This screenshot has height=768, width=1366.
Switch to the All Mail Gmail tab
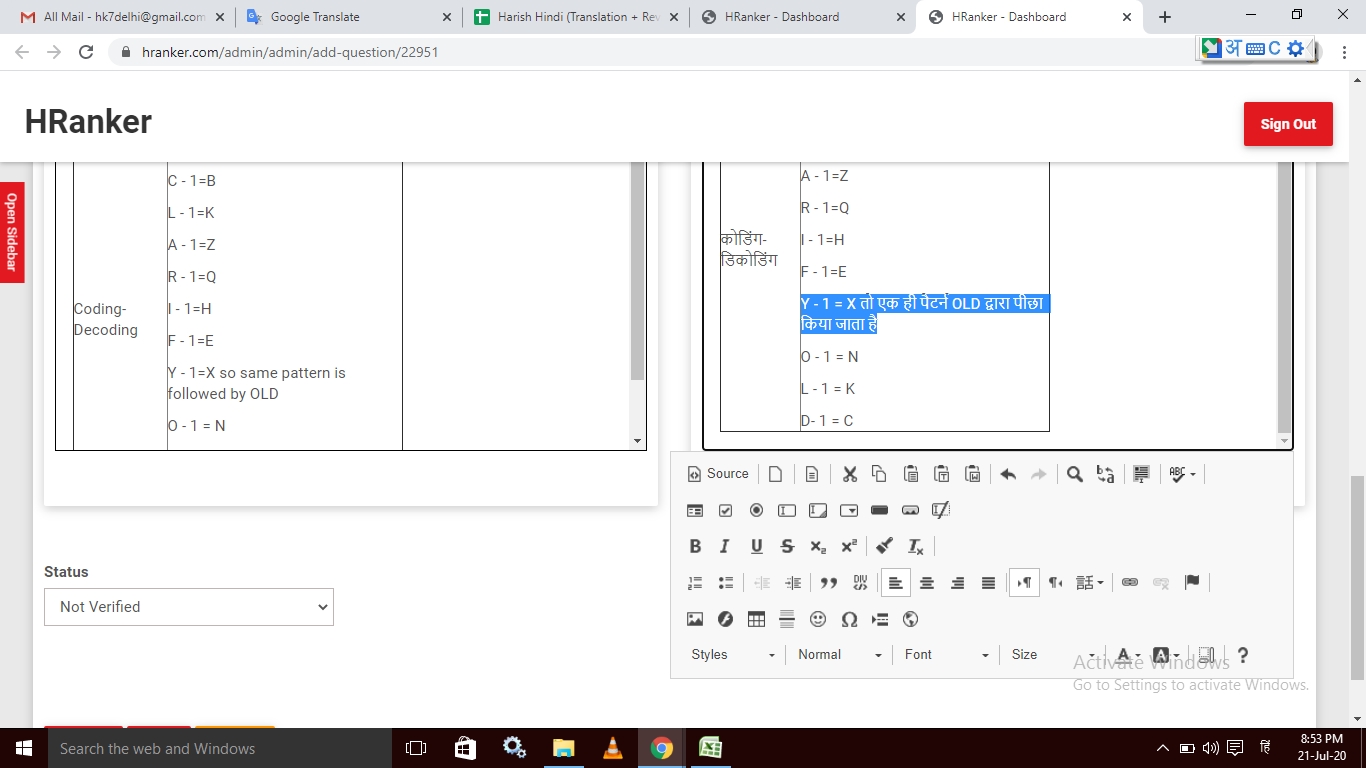[x=124, y=17]
